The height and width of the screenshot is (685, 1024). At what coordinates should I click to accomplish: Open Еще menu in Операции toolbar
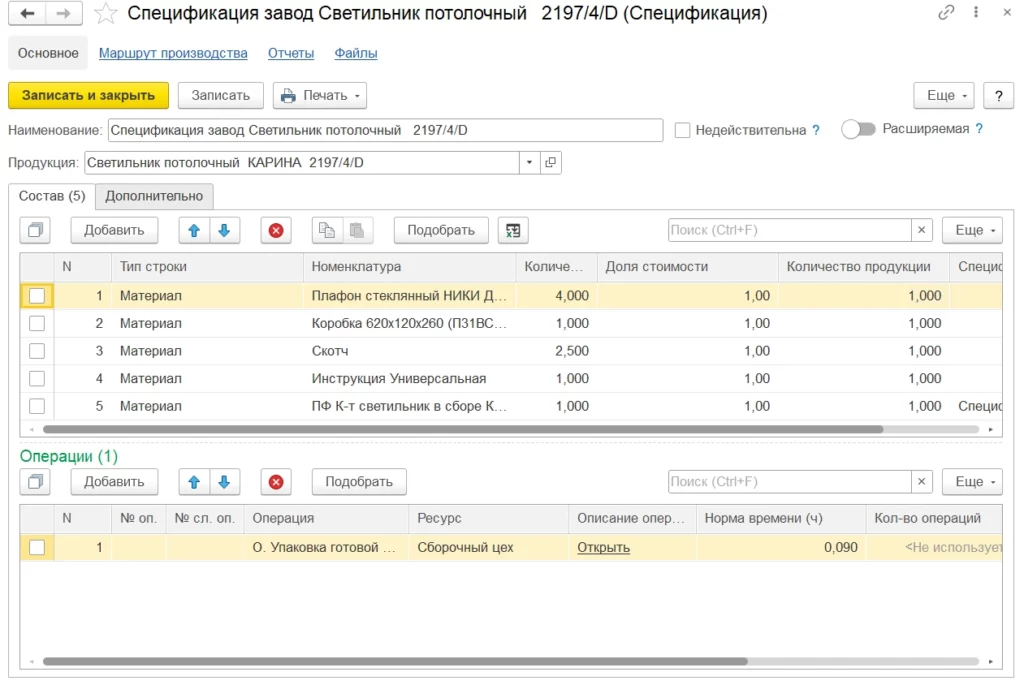[x=972, y=482]
